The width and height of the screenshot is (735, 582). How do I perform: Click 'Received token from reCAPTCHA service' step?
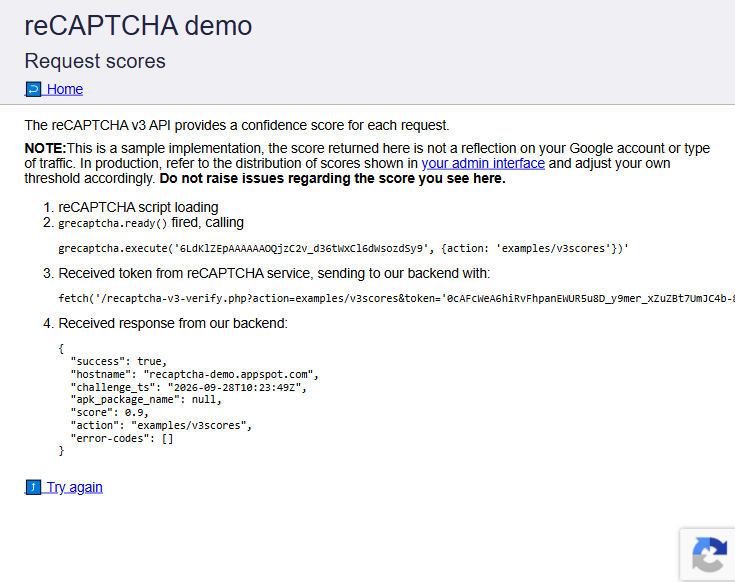pos(274,273)
